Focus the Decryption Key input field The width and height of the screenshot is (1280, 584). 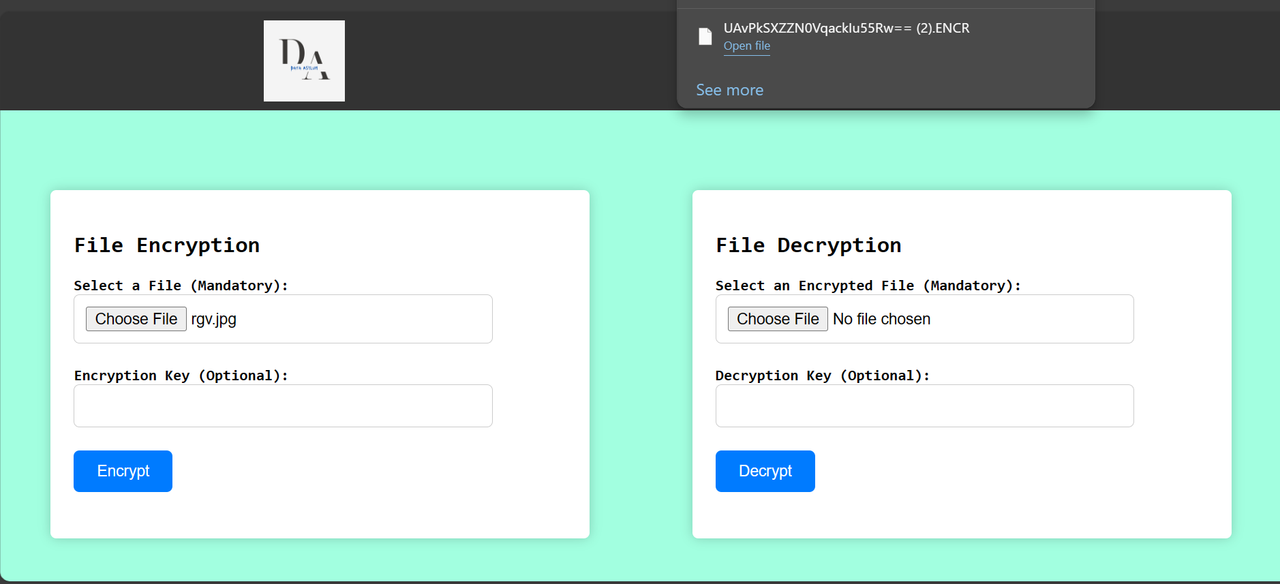pos(925,406)
